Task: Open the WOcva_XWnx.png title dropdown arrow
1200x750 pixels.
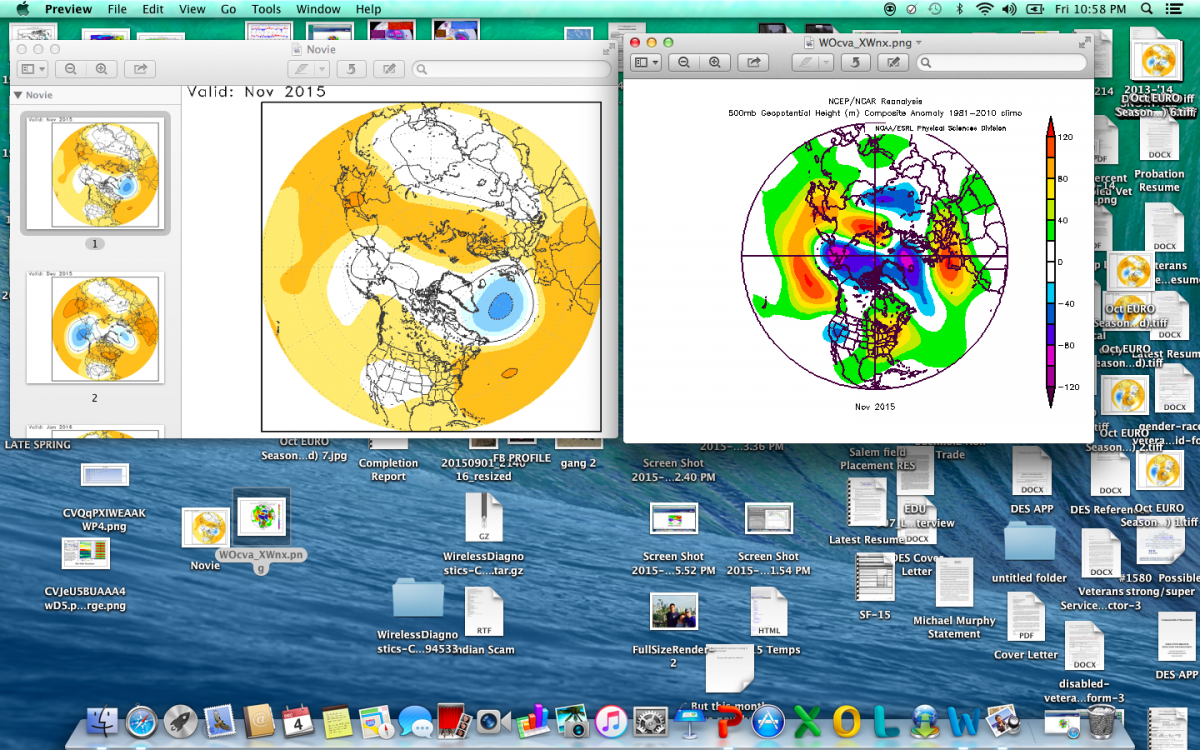Action: coord(919,43)
